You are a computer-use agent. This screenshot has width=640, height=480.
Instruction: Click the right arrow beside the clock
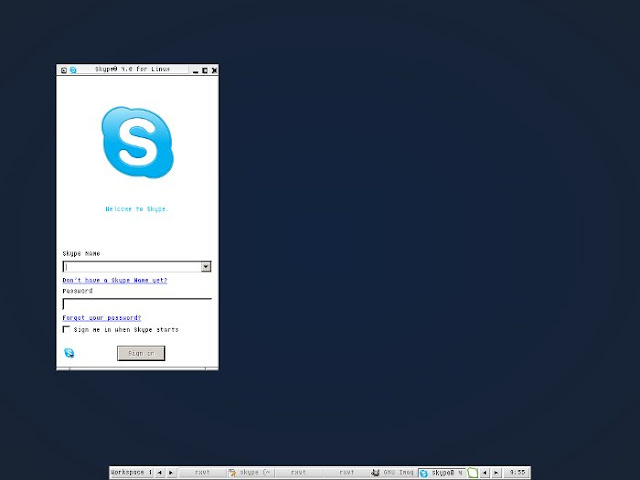point(496,473)
